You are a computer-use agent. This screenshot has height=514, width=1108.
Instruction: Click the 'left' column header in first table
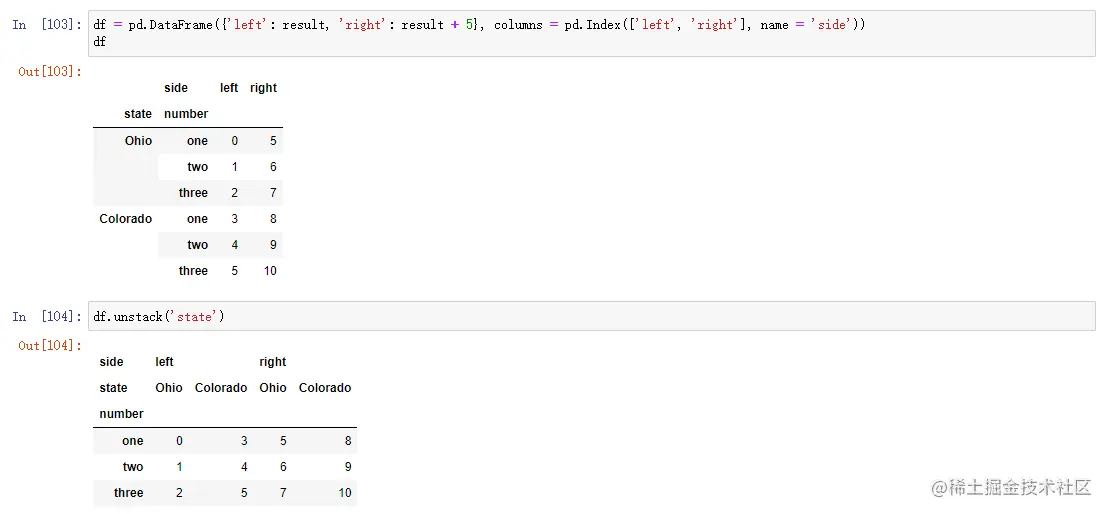point(229,88)
